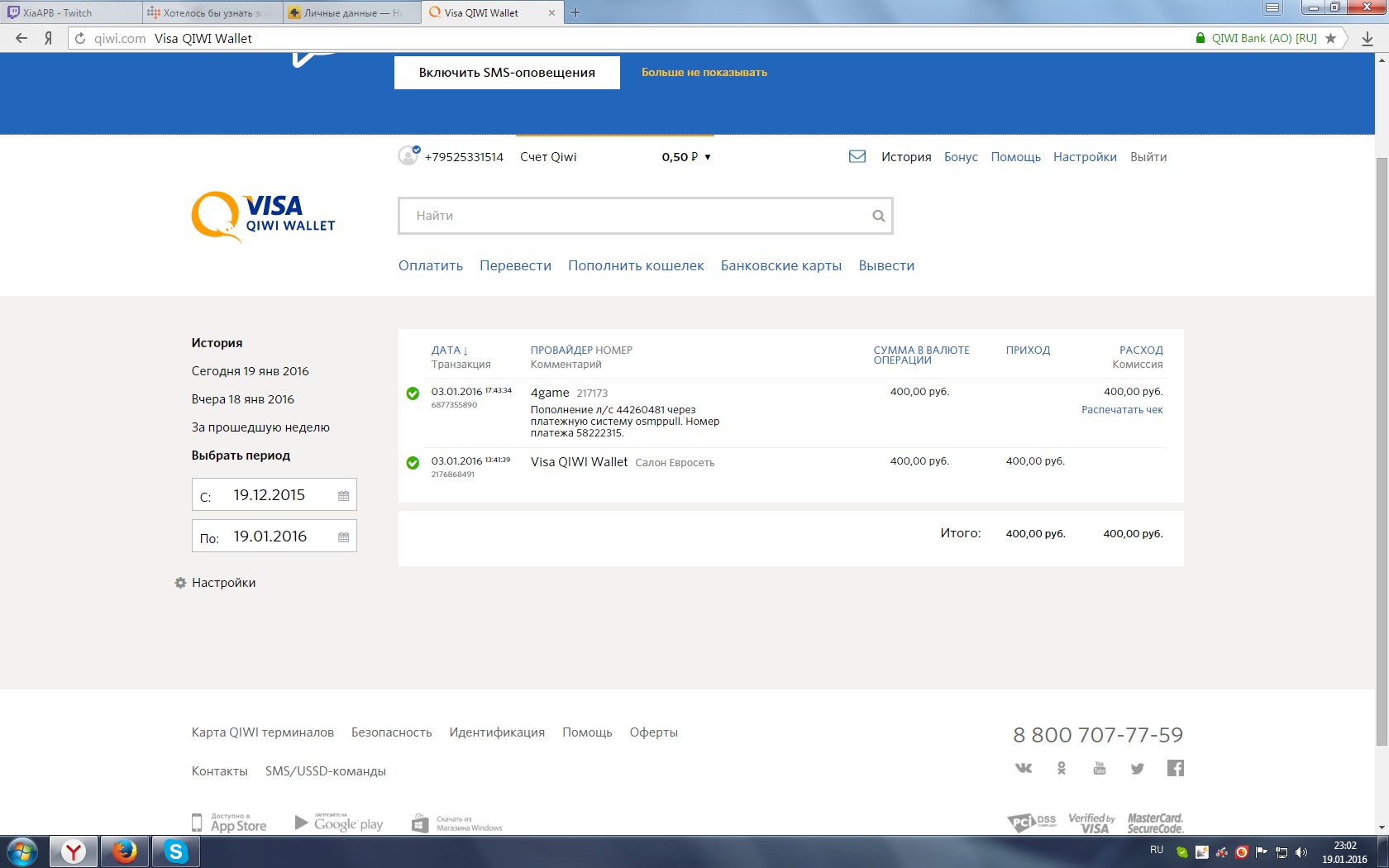Reload the page with refresh icon
Screen dimensions: 1389x868
(80, 38)
